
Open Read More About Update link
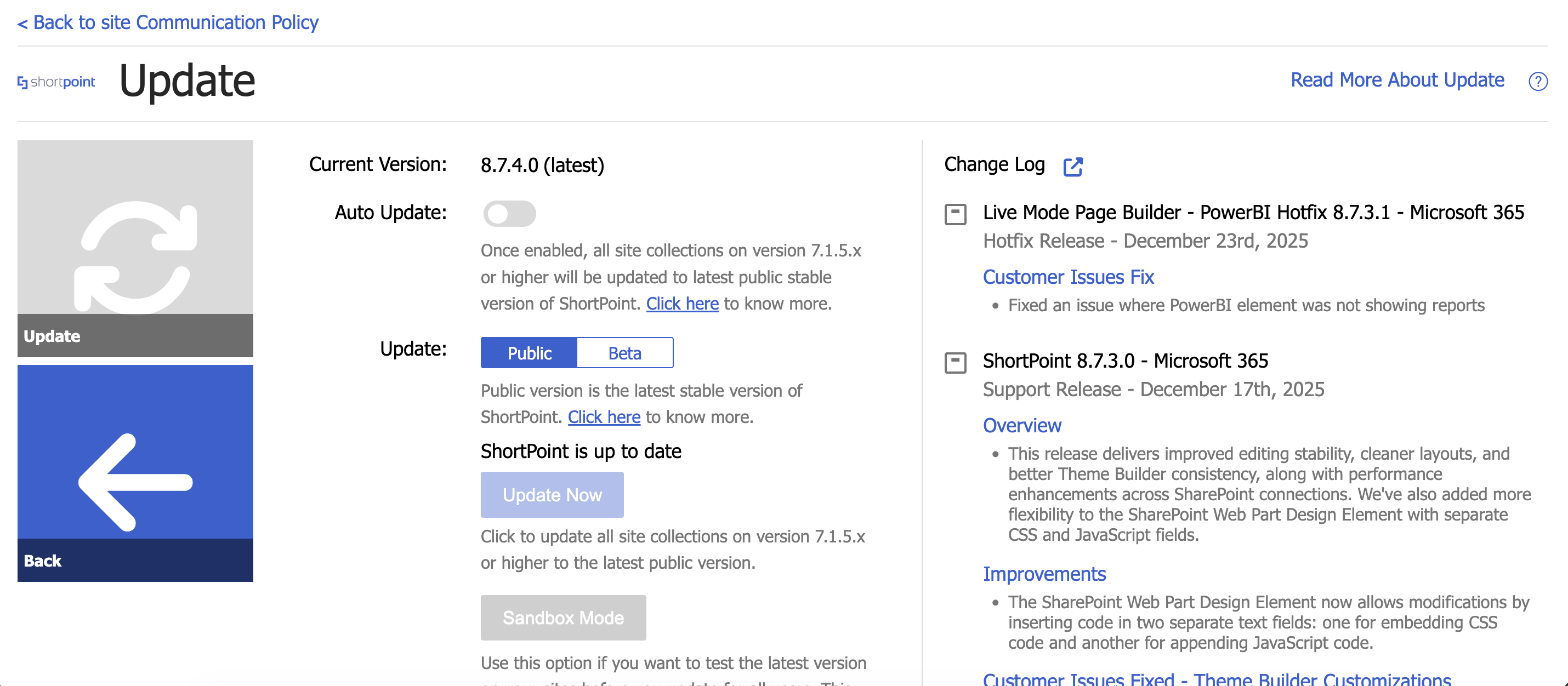(1397, 79)
